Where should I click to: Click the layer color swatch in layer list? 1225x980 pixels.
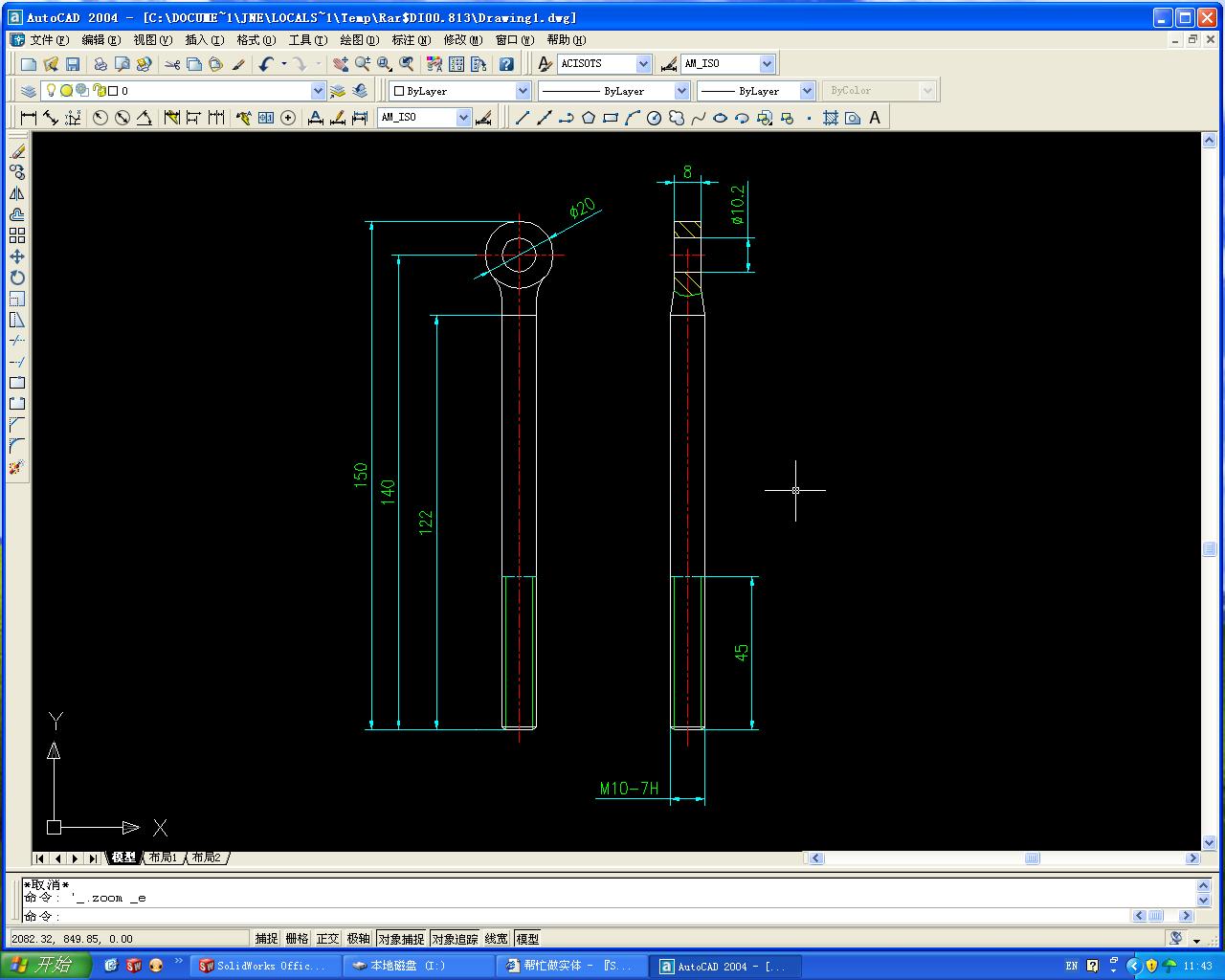coord(113,91)
